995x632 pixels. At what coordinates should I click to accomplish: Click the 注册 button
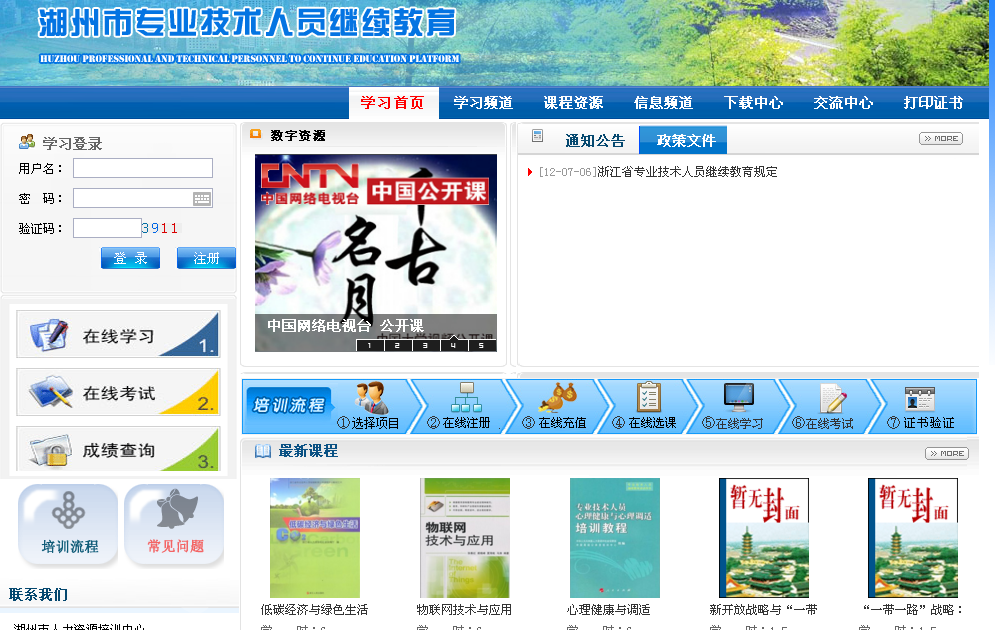206,259
